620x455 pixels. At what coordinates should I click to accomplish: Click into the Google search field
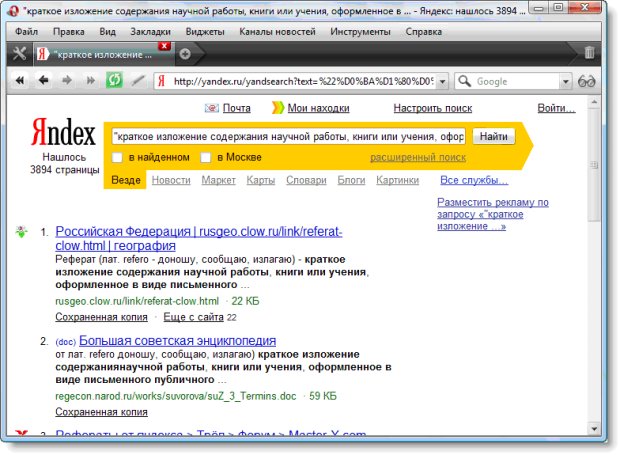[x=516, y=82]
